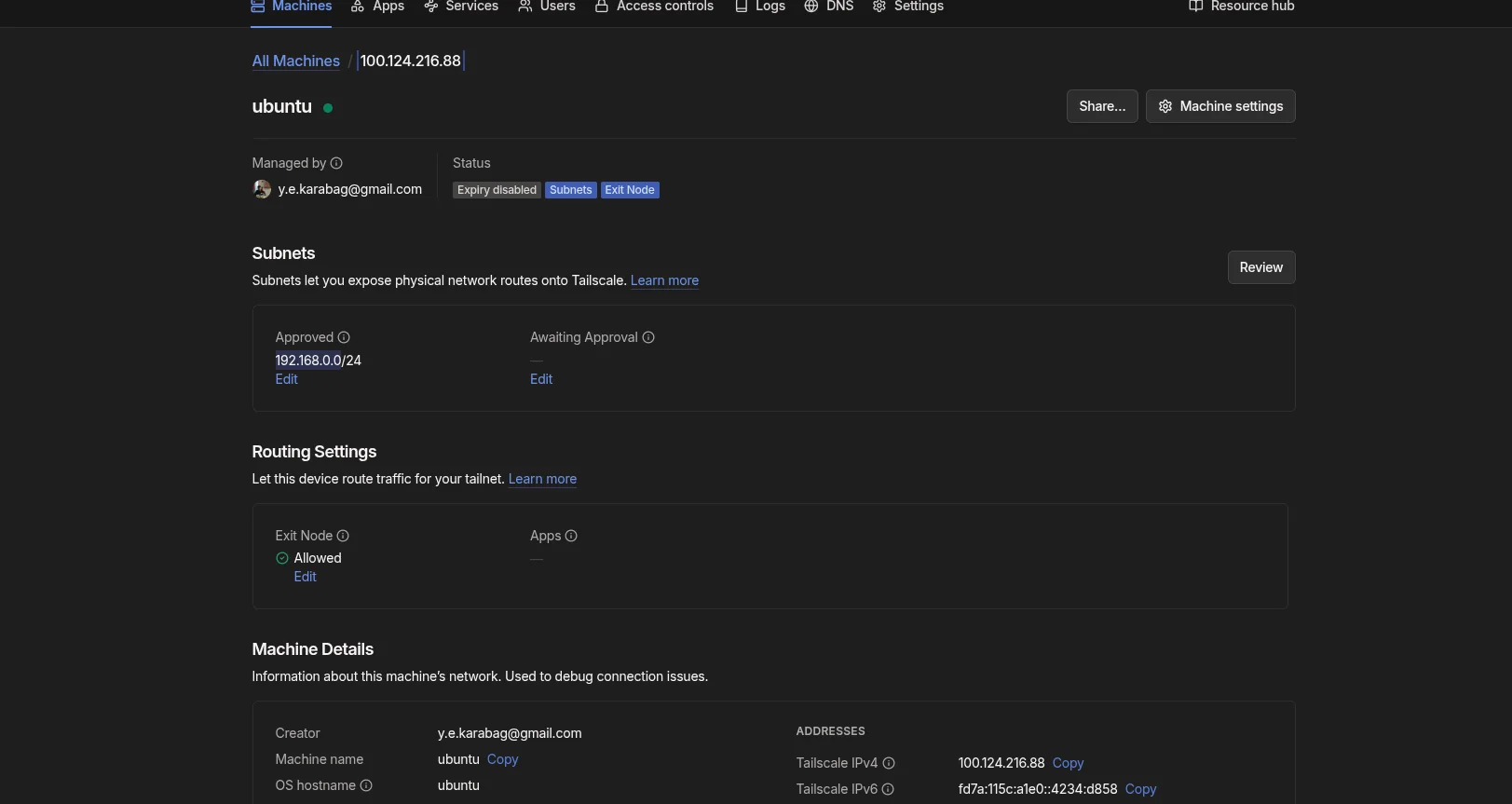The image size is (1512, 804).
Task: Click the Share... button
Action: coord(1102,106)
